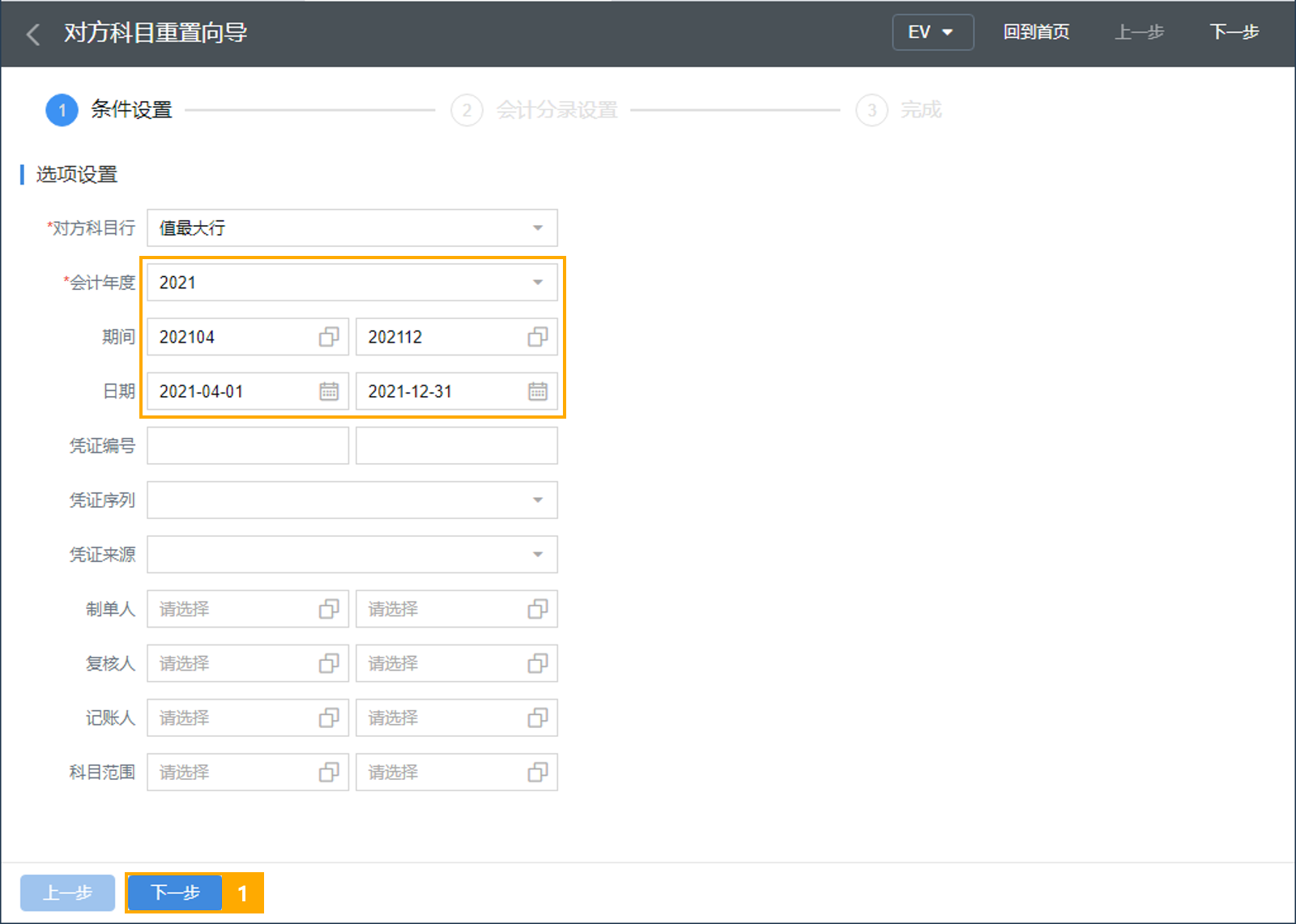Screen dimensions: 1296x924
Task: Open calendar icon for end date 2021-12-31
Action: point(538,391)
